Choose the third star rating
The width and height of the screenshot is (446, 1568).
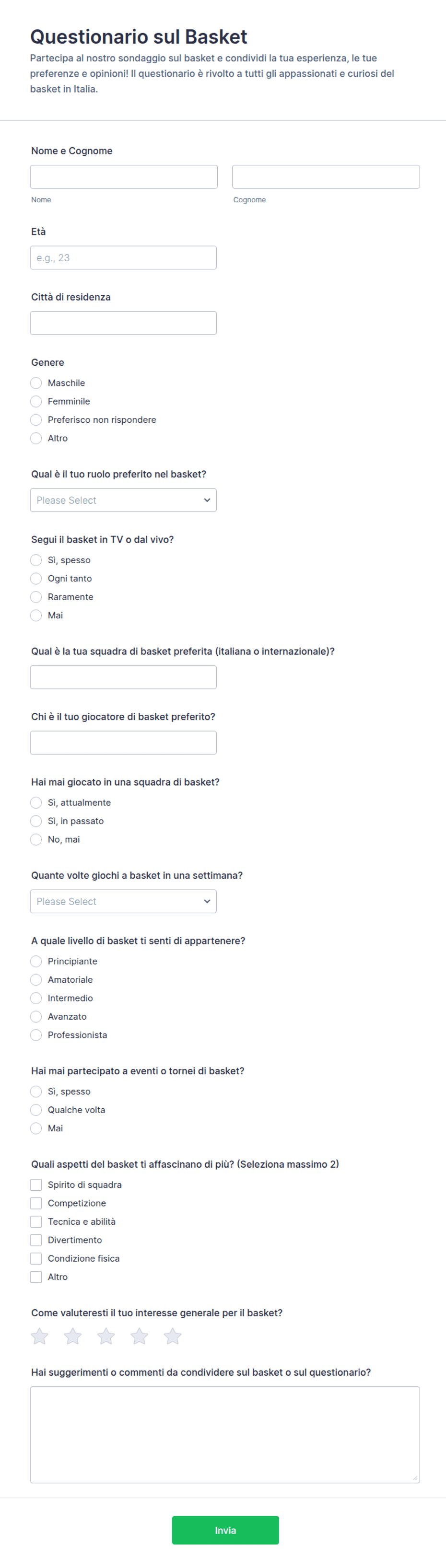pos(106,1336)
